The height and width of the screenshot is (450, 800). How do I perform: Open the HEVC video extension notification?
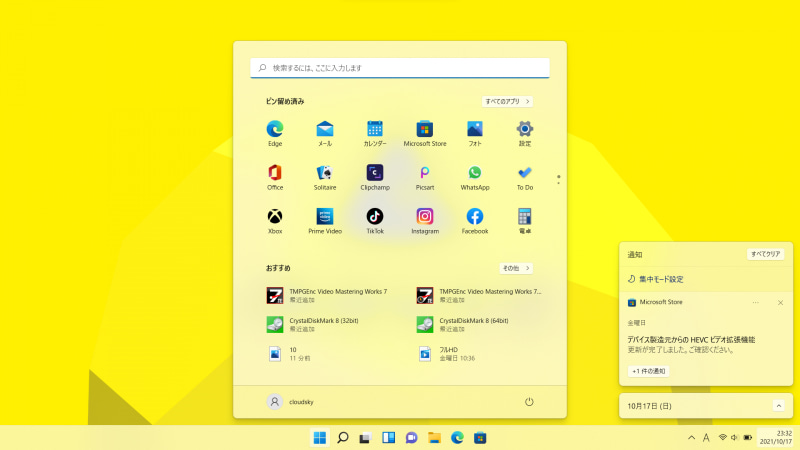691,344
